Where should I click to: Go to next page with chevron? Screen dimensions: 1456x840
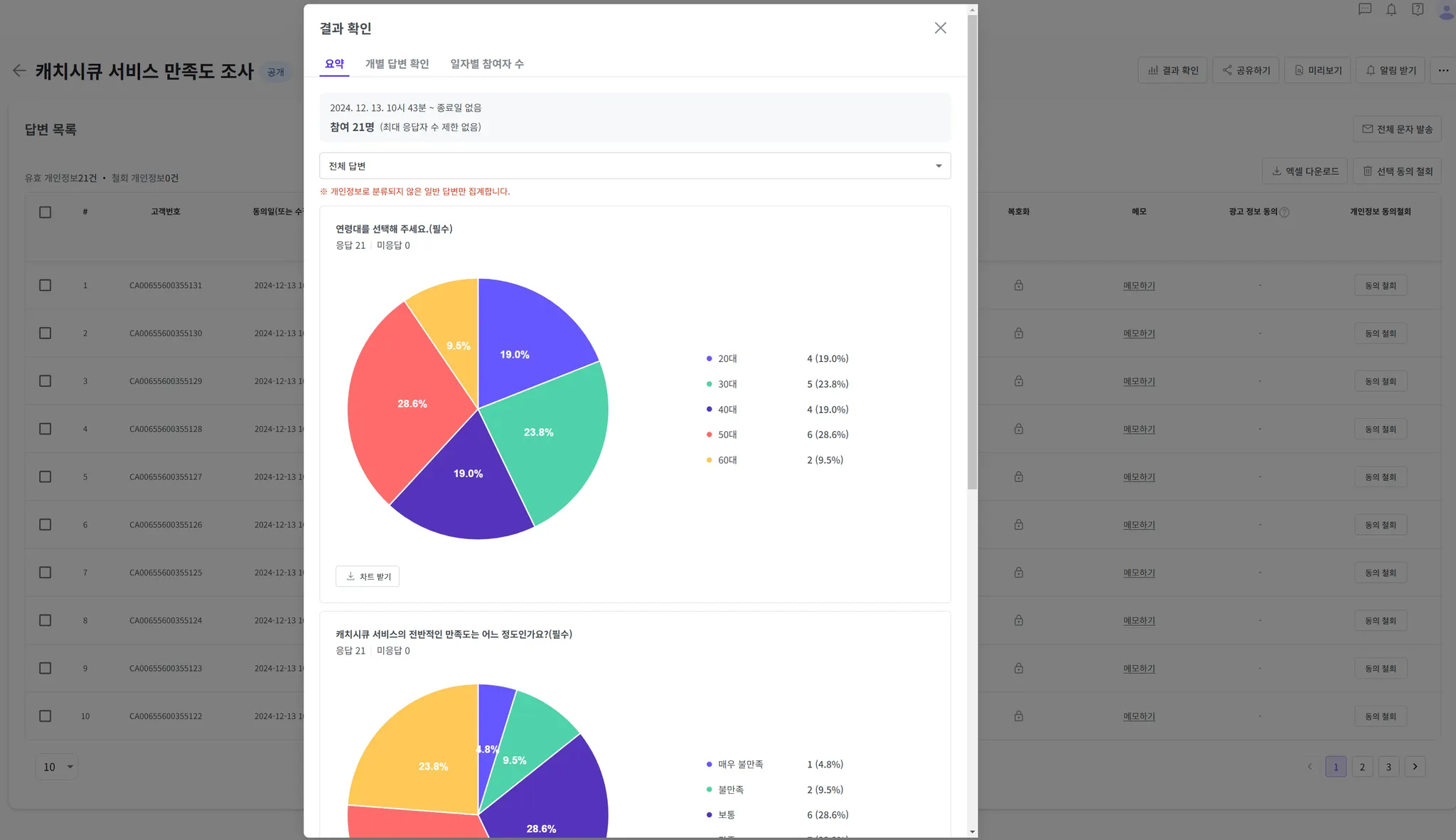[x=1415, y=767]
